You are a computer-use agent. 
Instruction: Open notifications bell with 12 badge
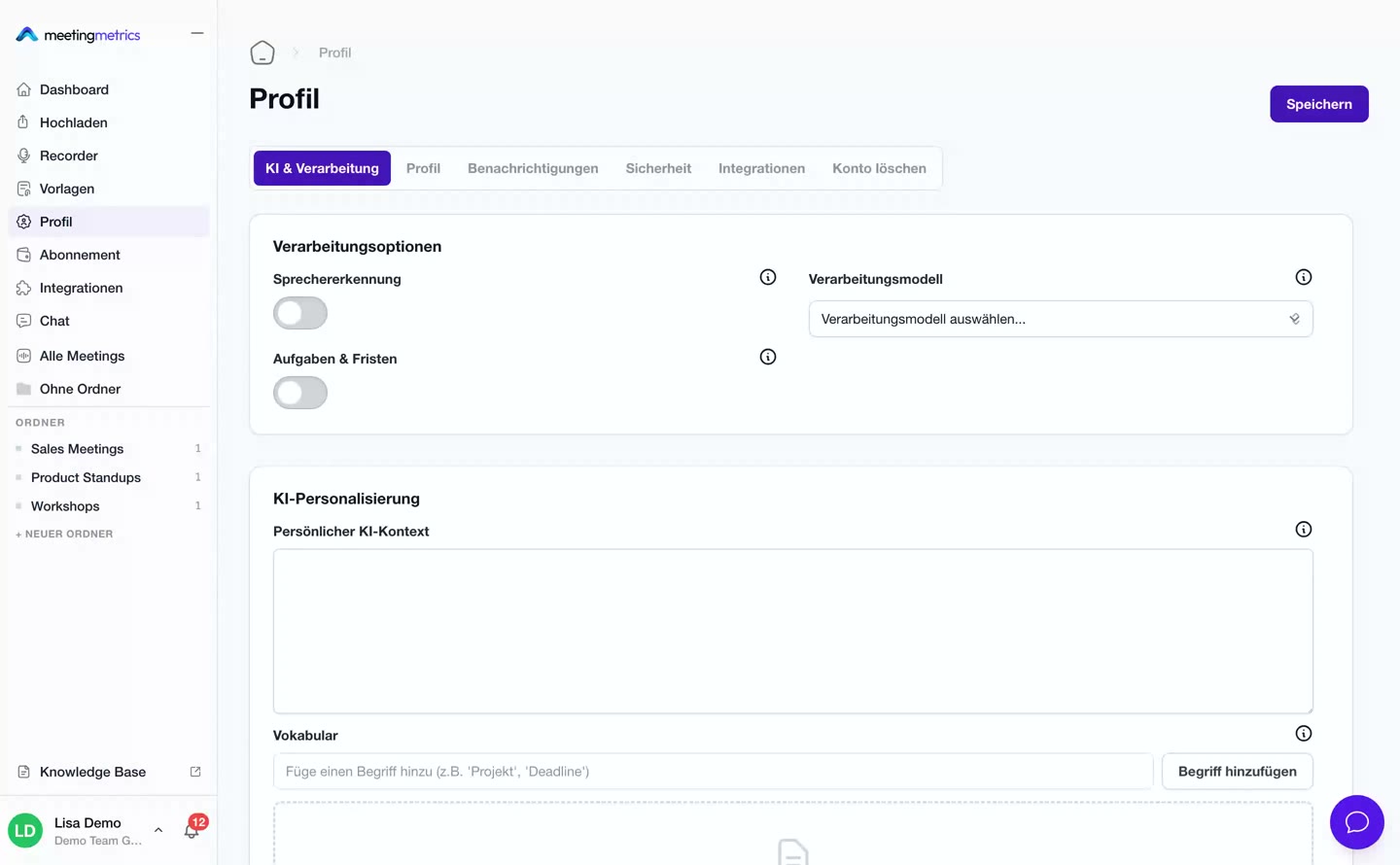(x=192, y=829)
